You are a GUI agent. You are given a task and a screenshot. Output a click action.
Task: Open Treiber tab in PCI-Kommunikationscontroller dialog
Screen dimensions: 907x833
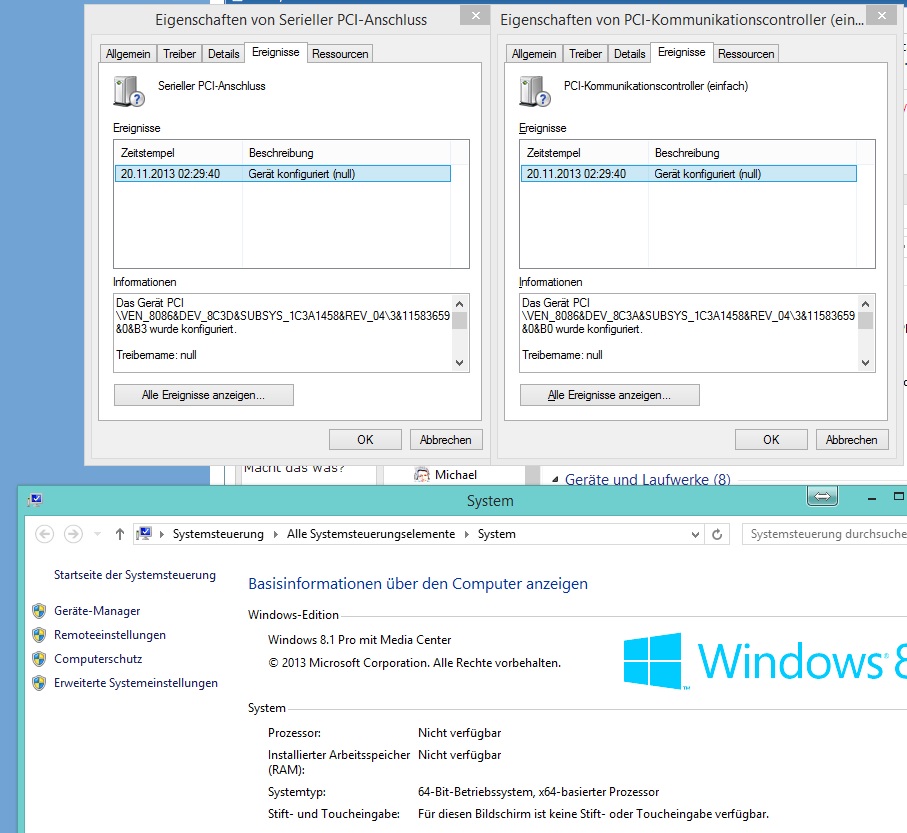[585, 54]
